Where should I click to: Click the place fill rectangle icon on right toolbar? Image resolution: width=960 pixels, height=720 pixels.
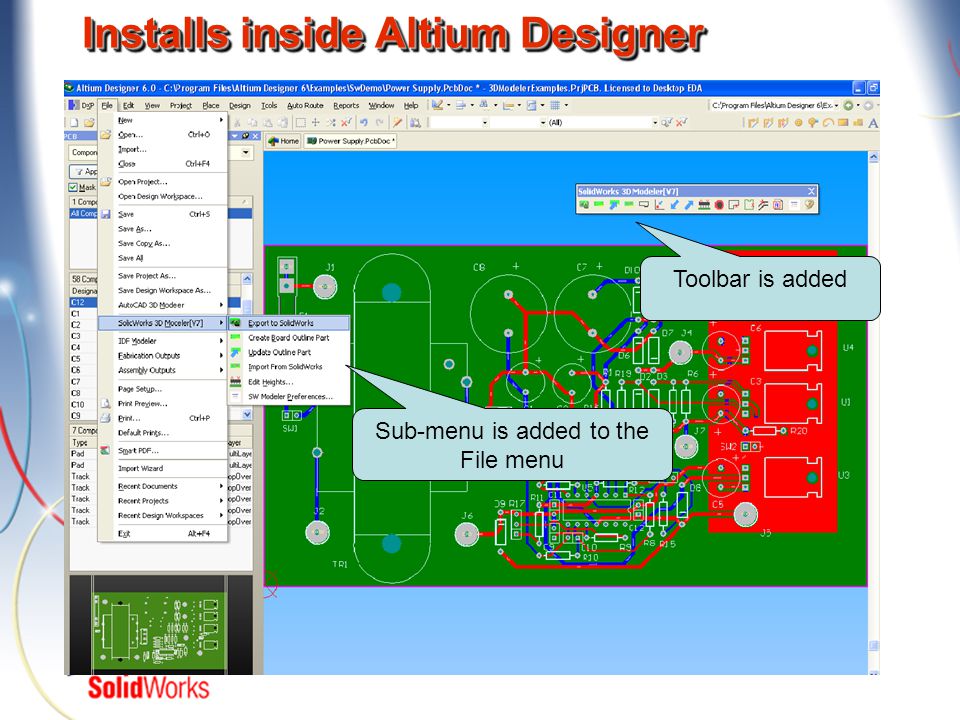843,122
